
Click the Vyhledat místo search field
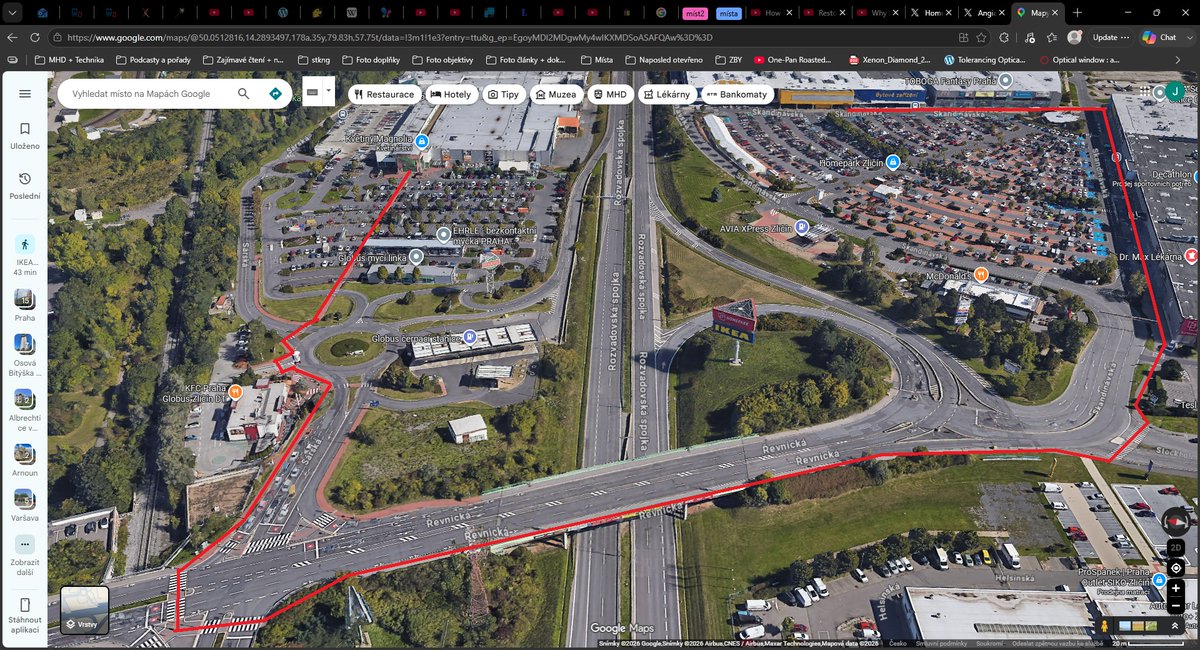[x=140, y=94]
